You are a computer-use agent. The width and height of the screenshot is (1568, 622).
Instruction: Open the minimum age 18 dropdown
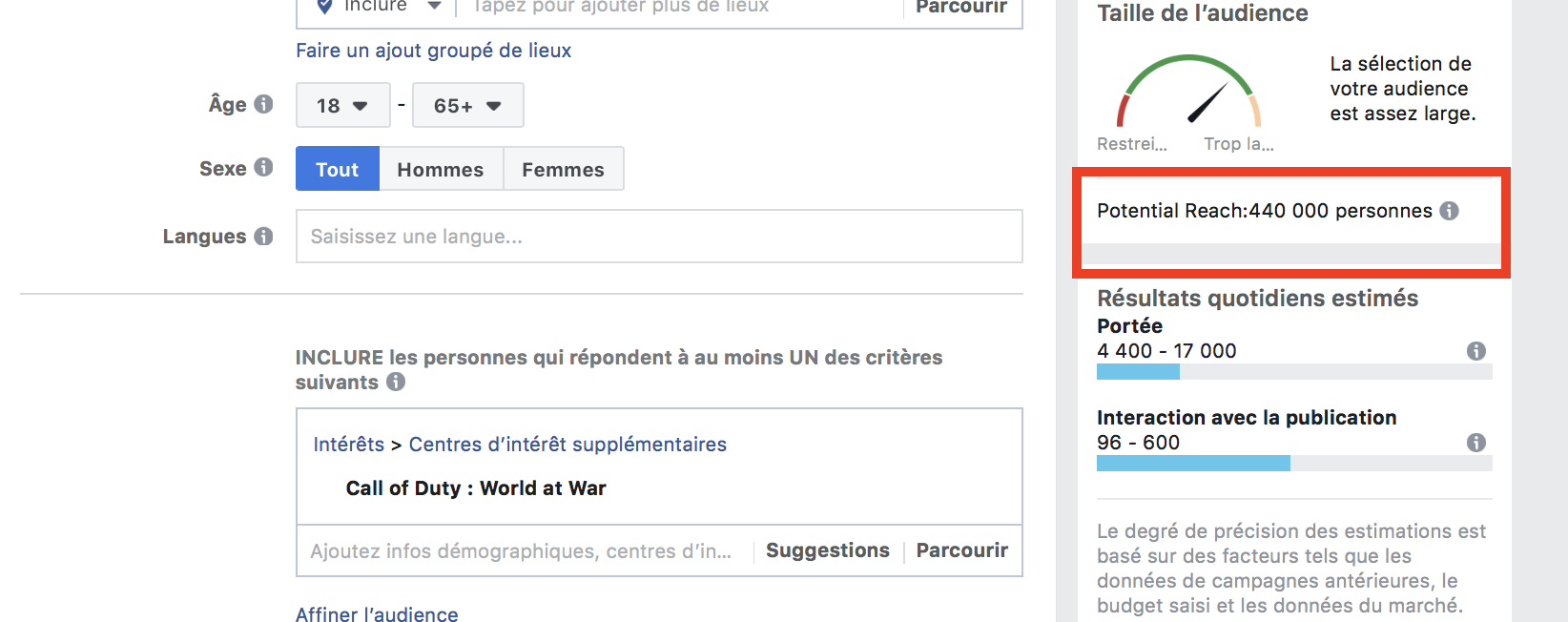[x=342, y=105]
